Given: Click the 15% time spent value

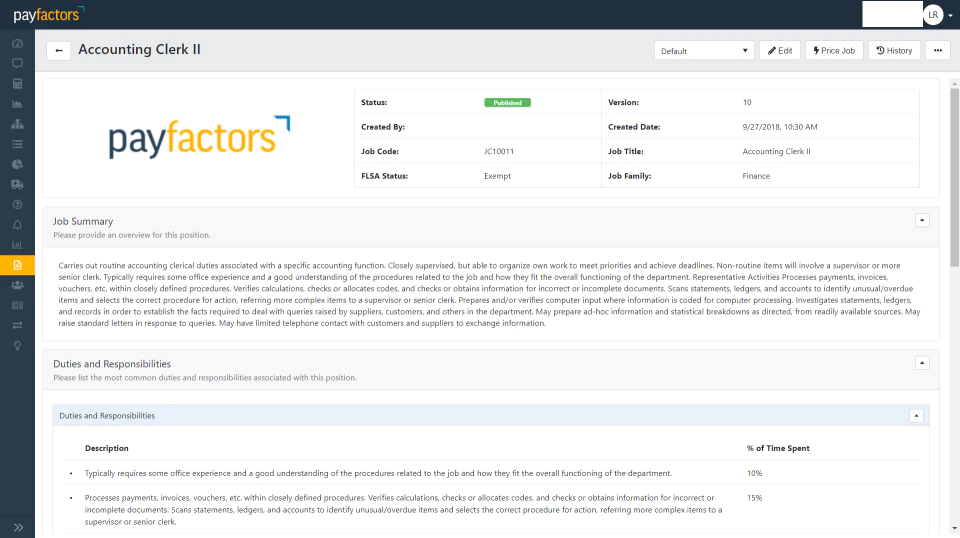Looking at the screenshot, I should 754,498.
